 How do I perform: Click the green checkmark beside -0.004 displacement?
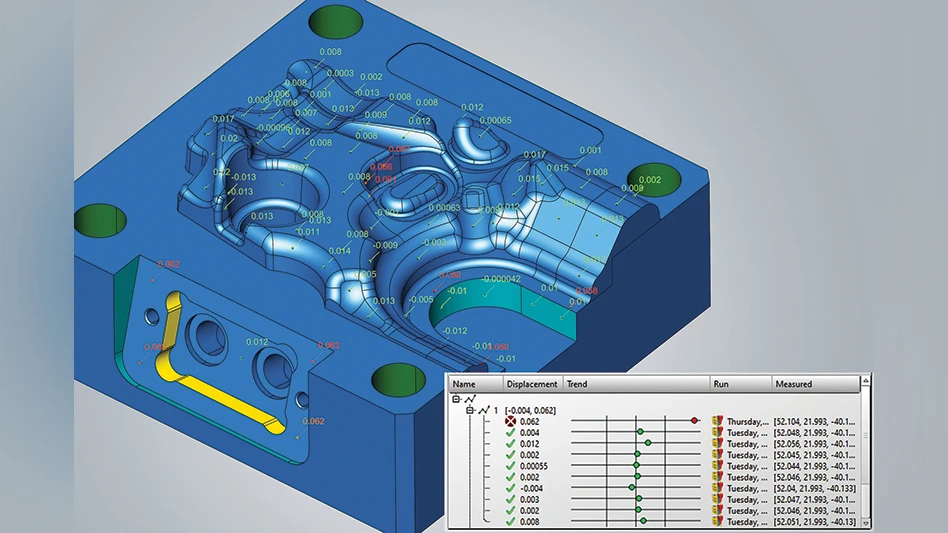pos(511,488)
